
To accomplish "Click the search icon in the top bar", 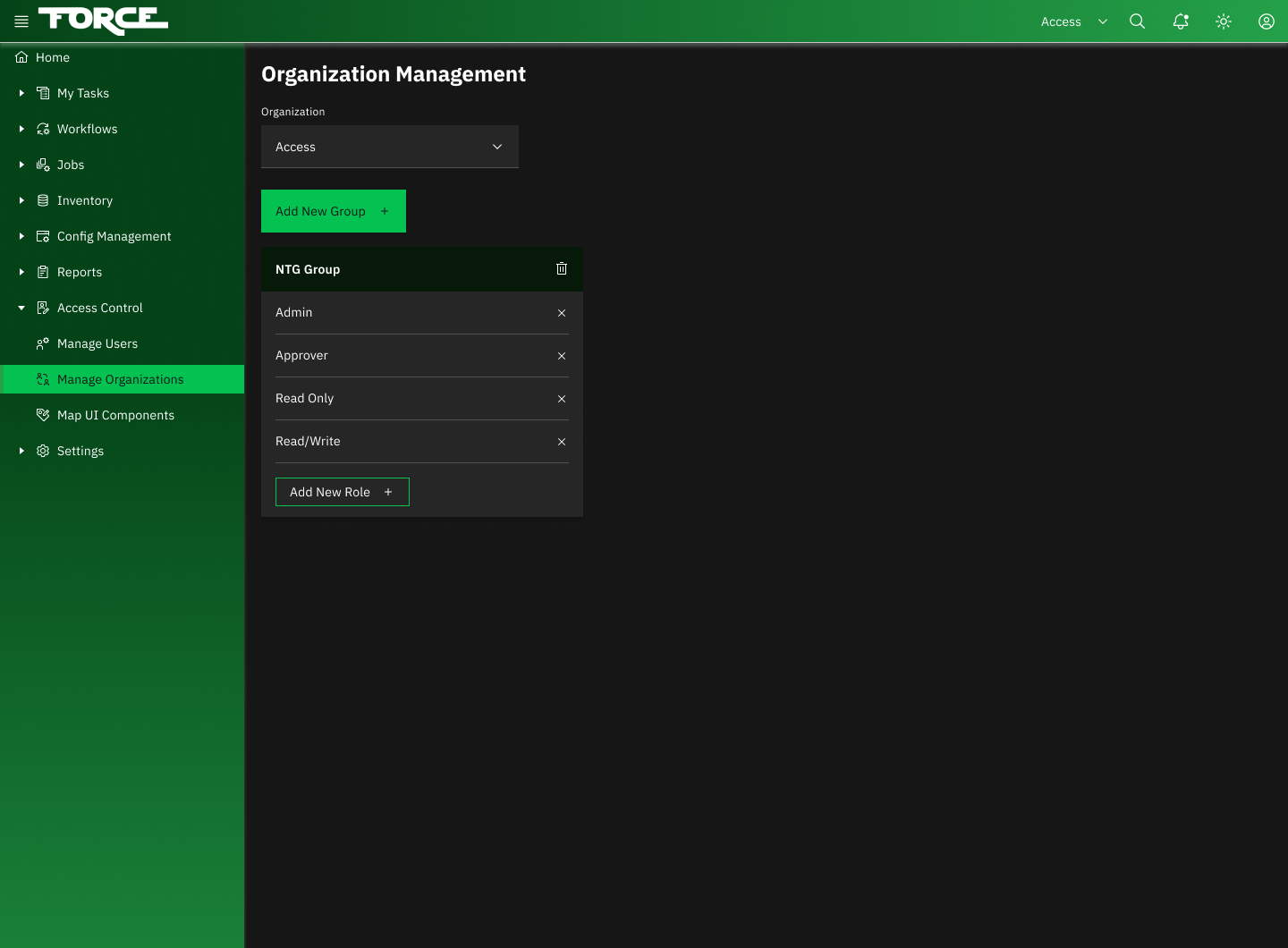I will (x=1137, y=21).
